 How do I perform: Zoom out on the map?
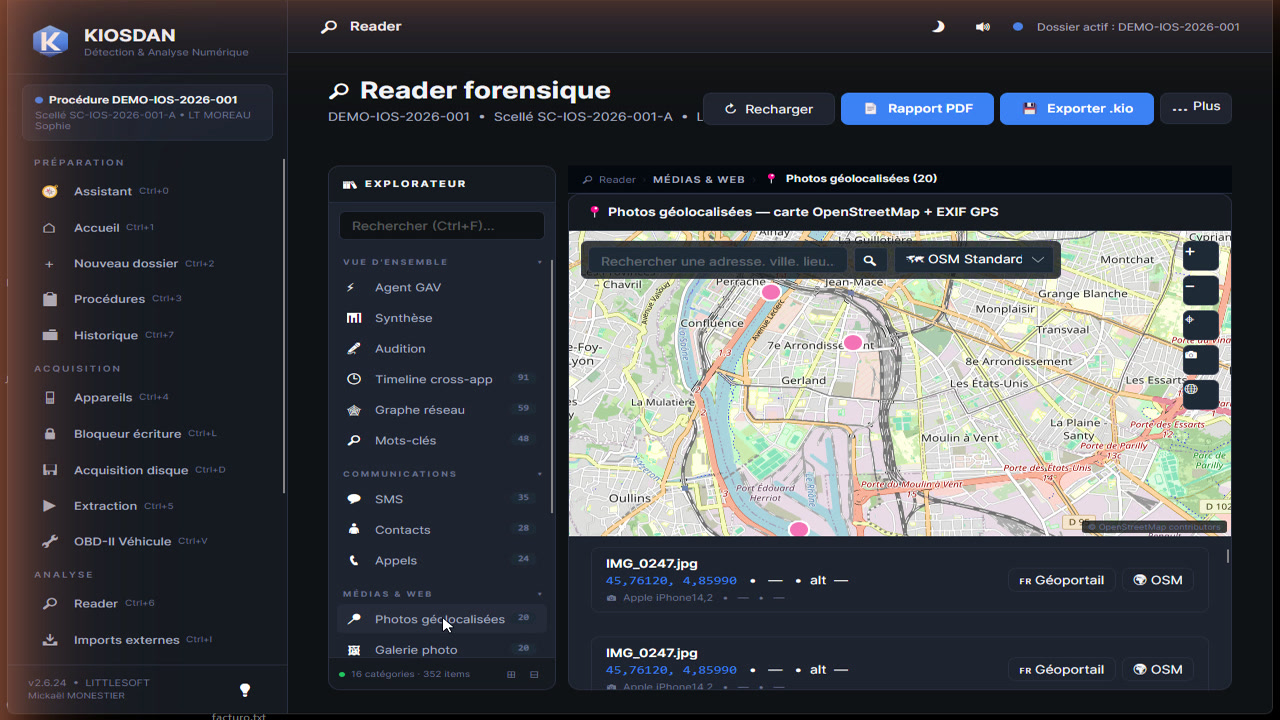coord(1200,290)
